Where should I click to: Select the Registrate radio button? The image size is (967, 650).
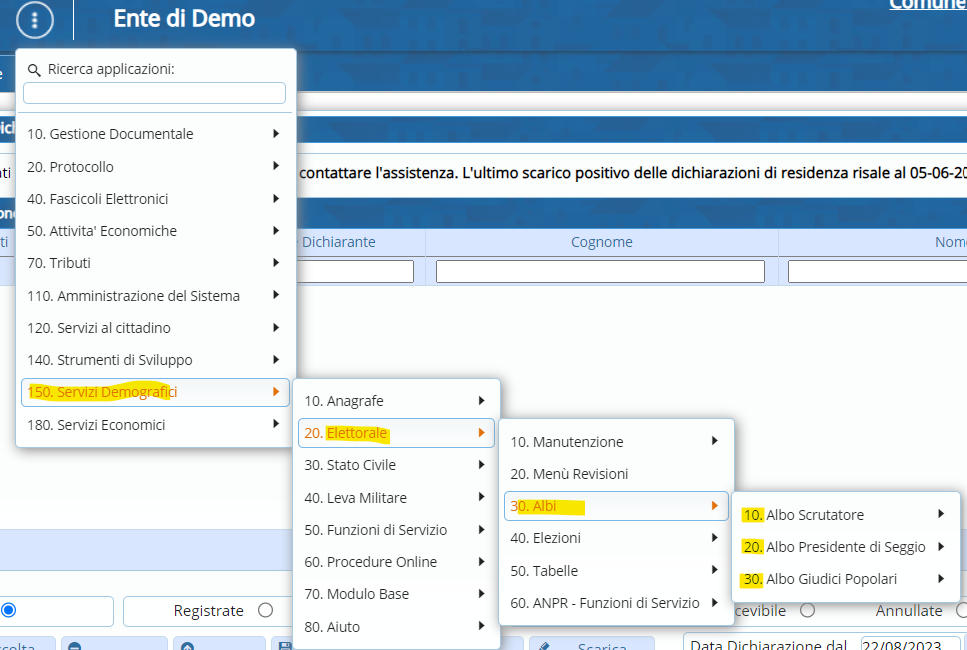click(x=265, y=610)
